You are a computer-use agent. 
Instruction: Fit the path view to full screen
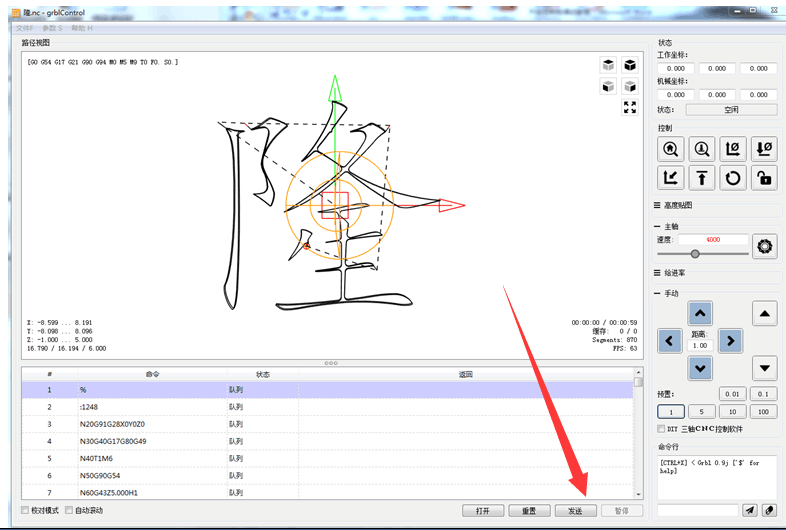coord(630,108)
